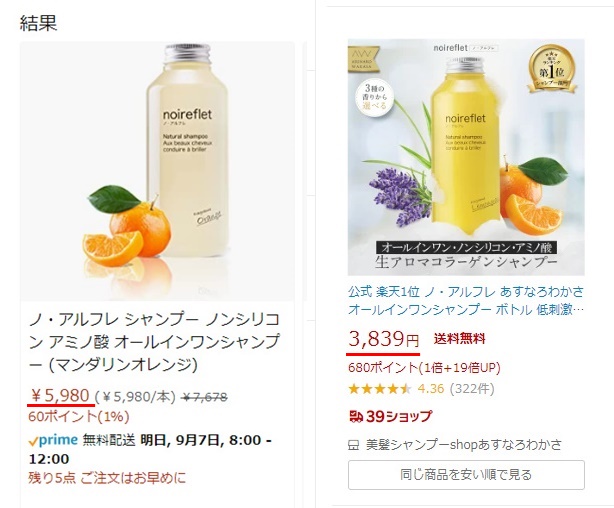Open the Amazon noireflet orange shampoo image
Screen dimensions: 614x508
pyautogui.click(x=157, y=171)
